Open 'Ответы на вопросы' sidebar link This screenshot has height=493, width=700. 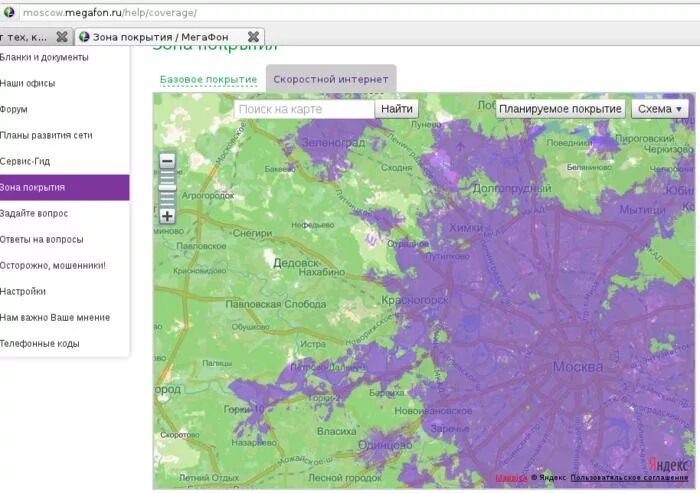pyautogui.click(x=42, y=239)
